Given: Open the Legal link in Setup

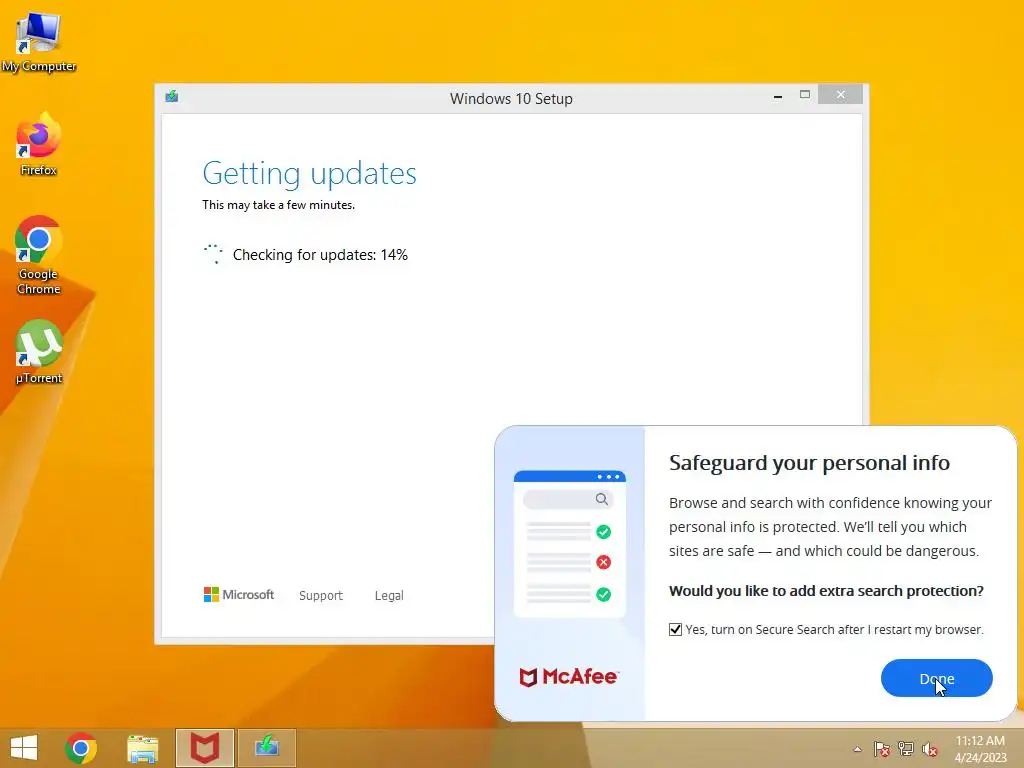Looking at the screenshot, I should [x=389, y=596].
